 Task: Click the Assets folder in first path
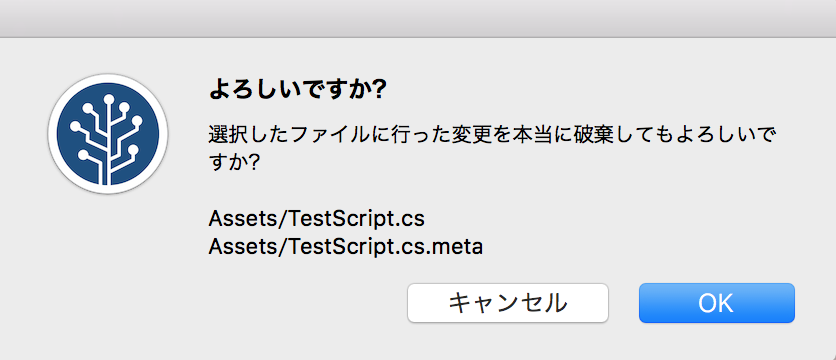click(x=245, y=219)
